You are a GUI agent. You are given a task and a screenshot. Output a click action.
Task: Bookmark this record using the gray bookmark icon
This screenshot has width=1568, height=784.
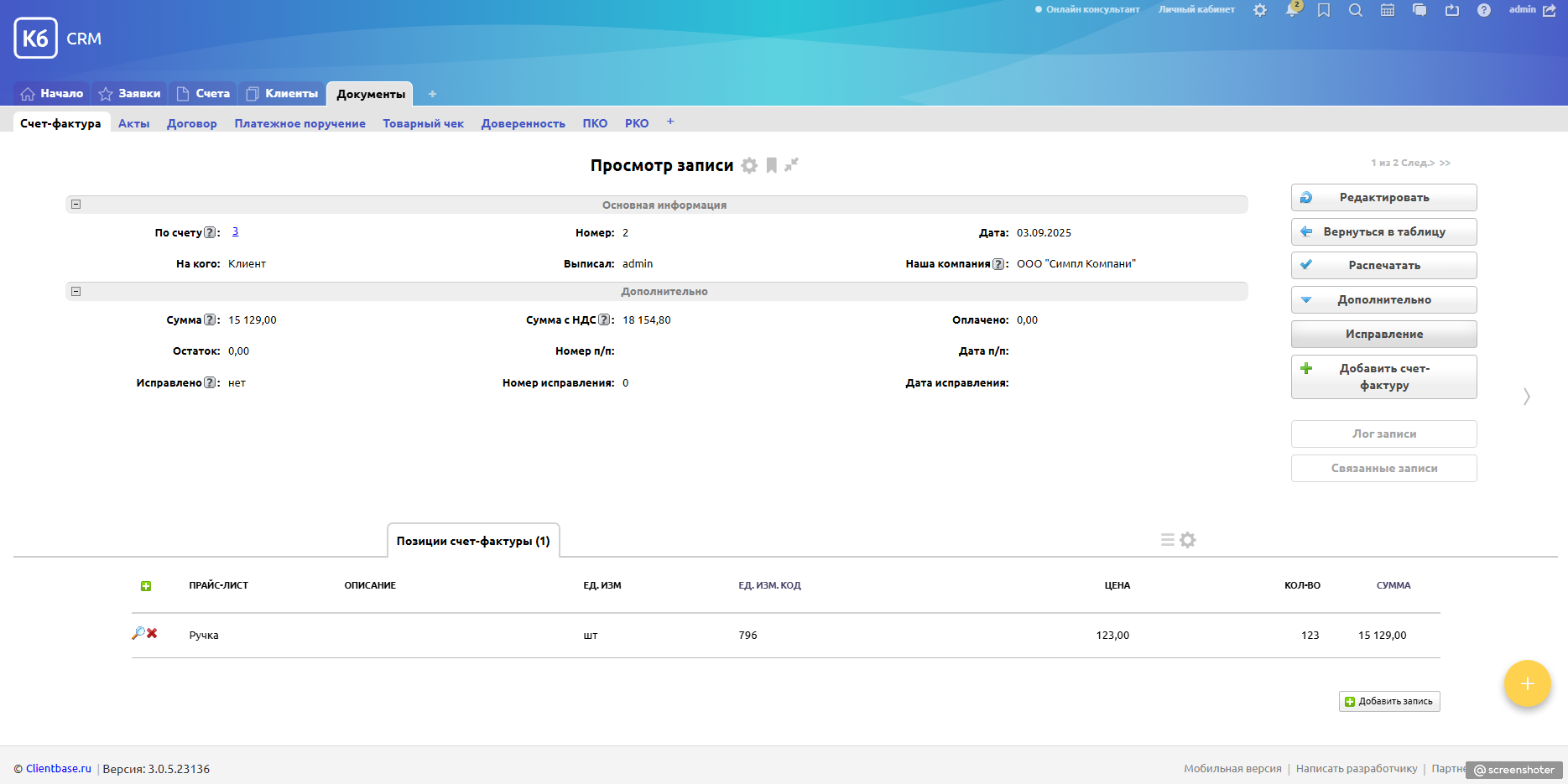click(771, 166)
